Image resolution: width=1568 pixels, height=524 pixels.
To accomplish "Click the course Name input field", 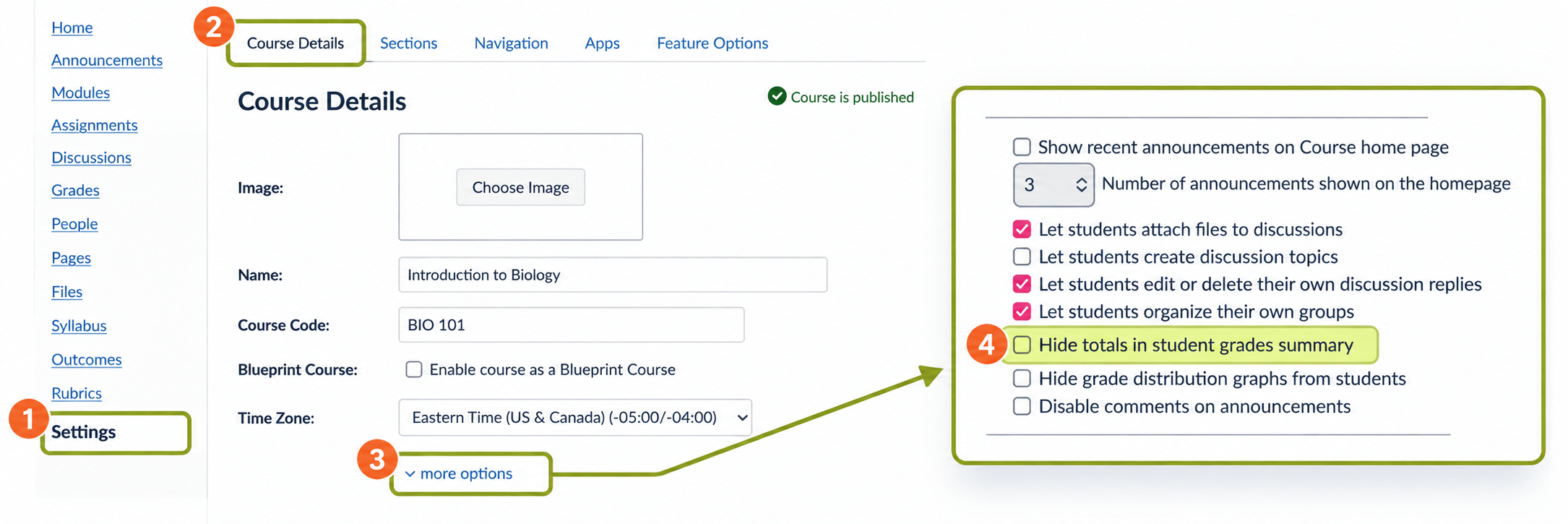I will 613,275.
